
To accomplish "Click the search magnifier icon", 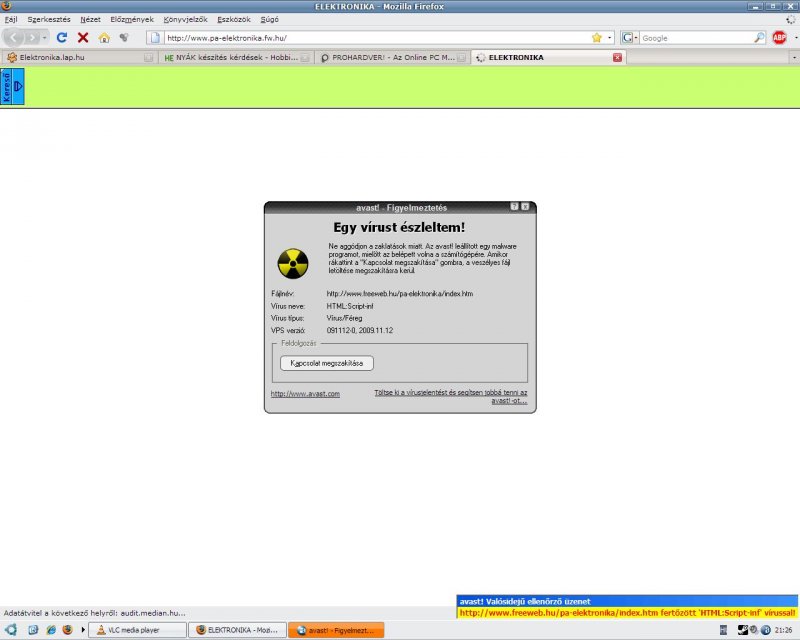I will (759, 38).
